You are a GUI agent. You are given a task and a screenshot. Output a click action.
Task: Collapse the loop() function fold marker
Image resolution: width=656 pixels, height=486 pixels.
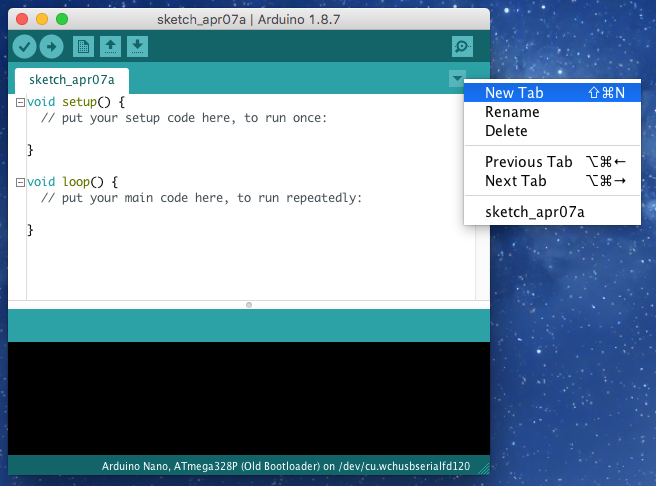coord(20,182)
